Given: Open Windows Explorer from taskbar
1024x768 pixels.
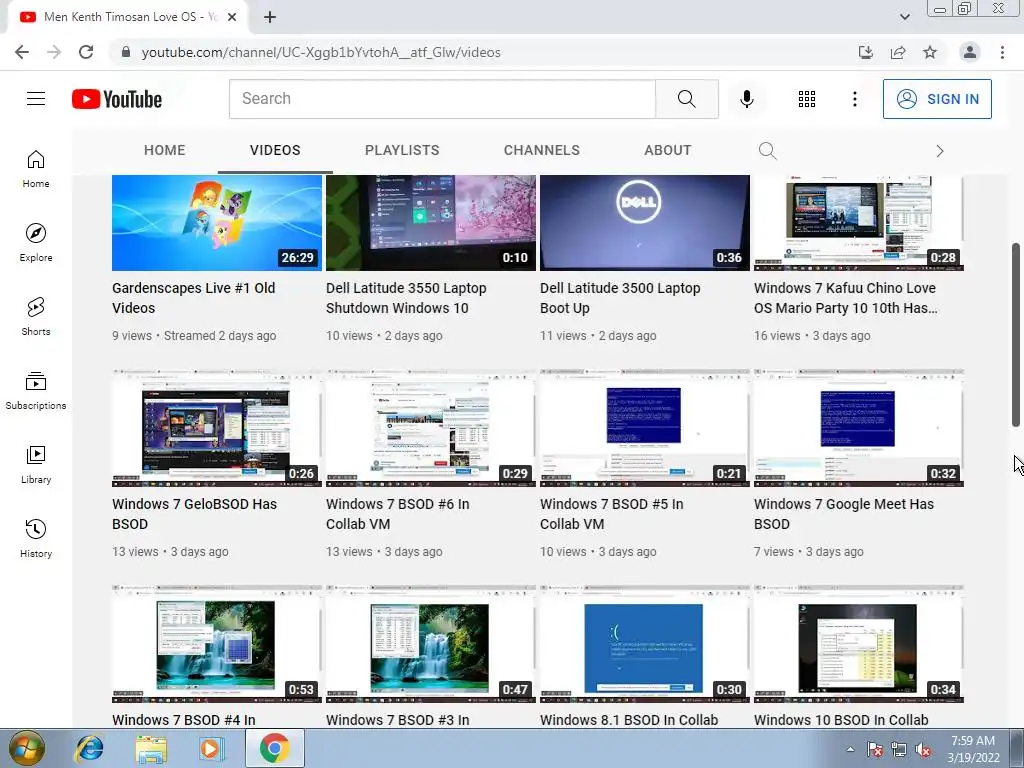Looking at the screenshot, I should click(151, 748).
